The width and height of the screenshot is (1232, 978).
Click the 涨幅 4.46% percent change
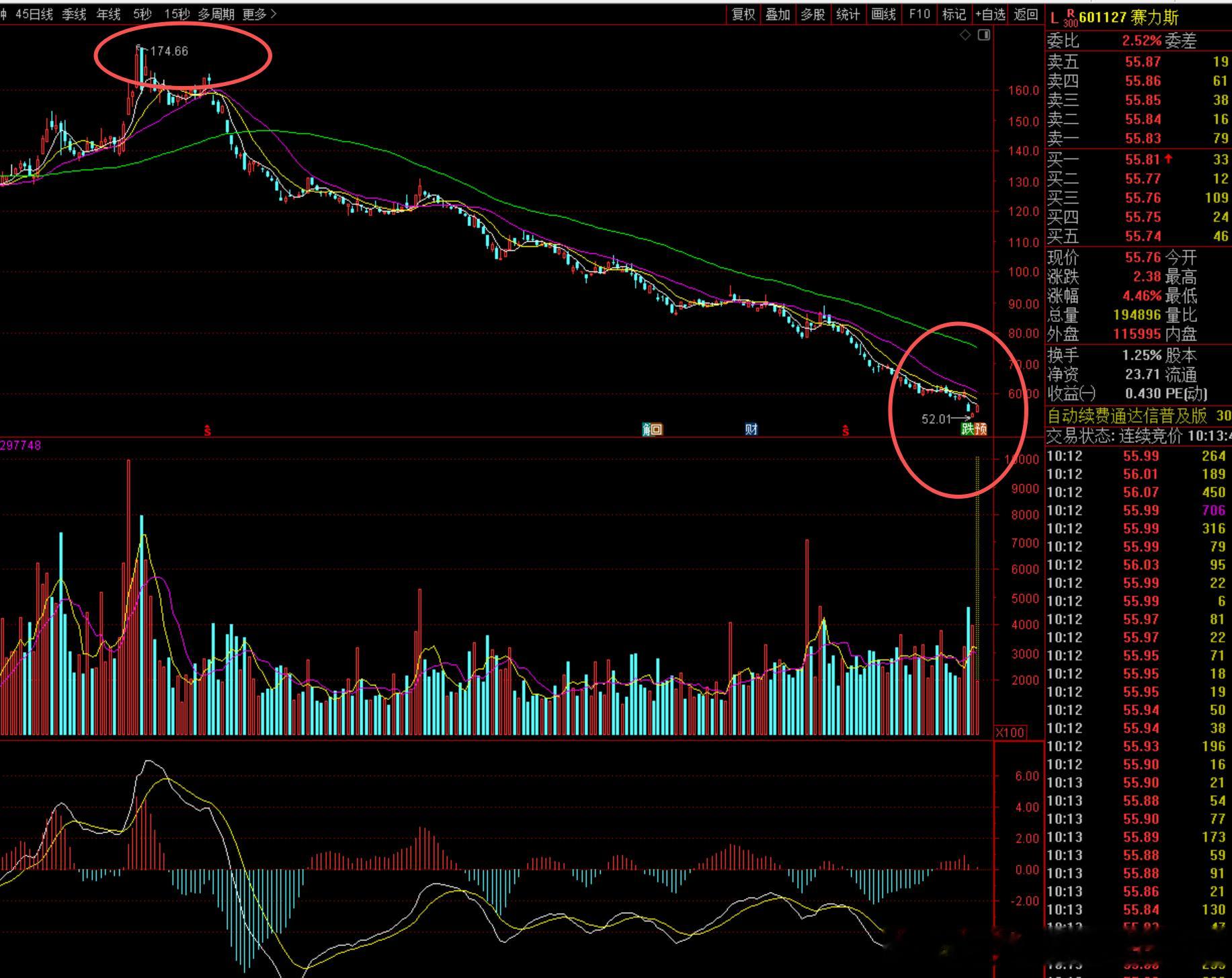(1141, 296)
